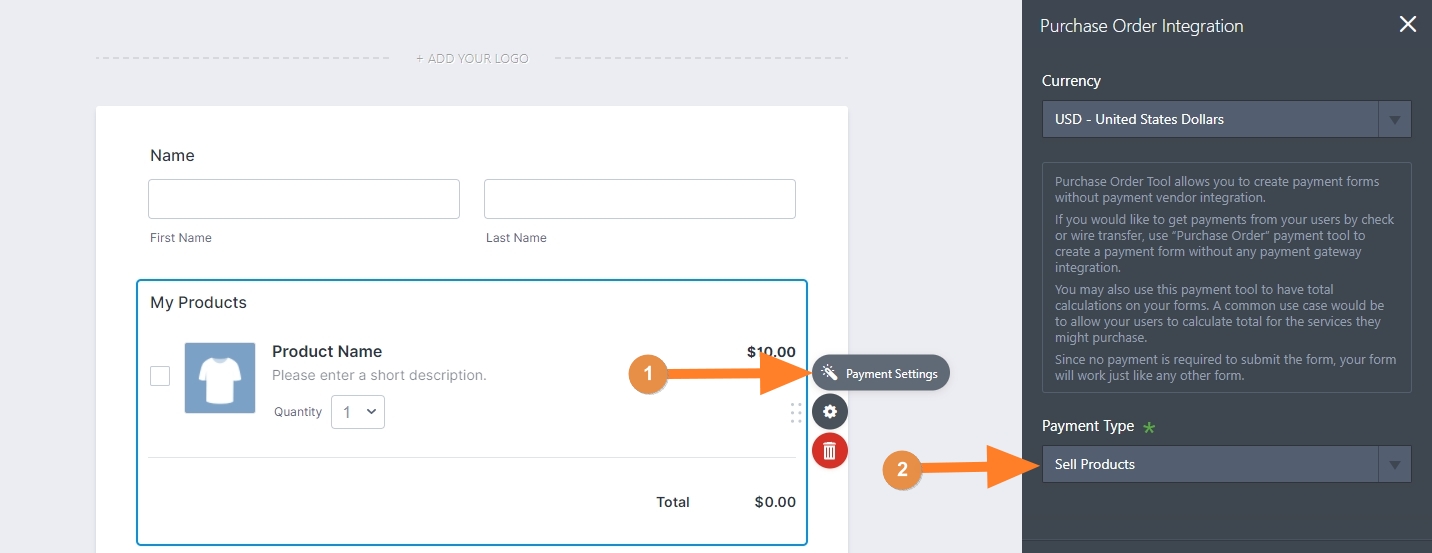Viewport: 1432px width, 553px height.
Task: Tick the Product Name checkbox
Action: pyautogui.click(x=160, y=376)
